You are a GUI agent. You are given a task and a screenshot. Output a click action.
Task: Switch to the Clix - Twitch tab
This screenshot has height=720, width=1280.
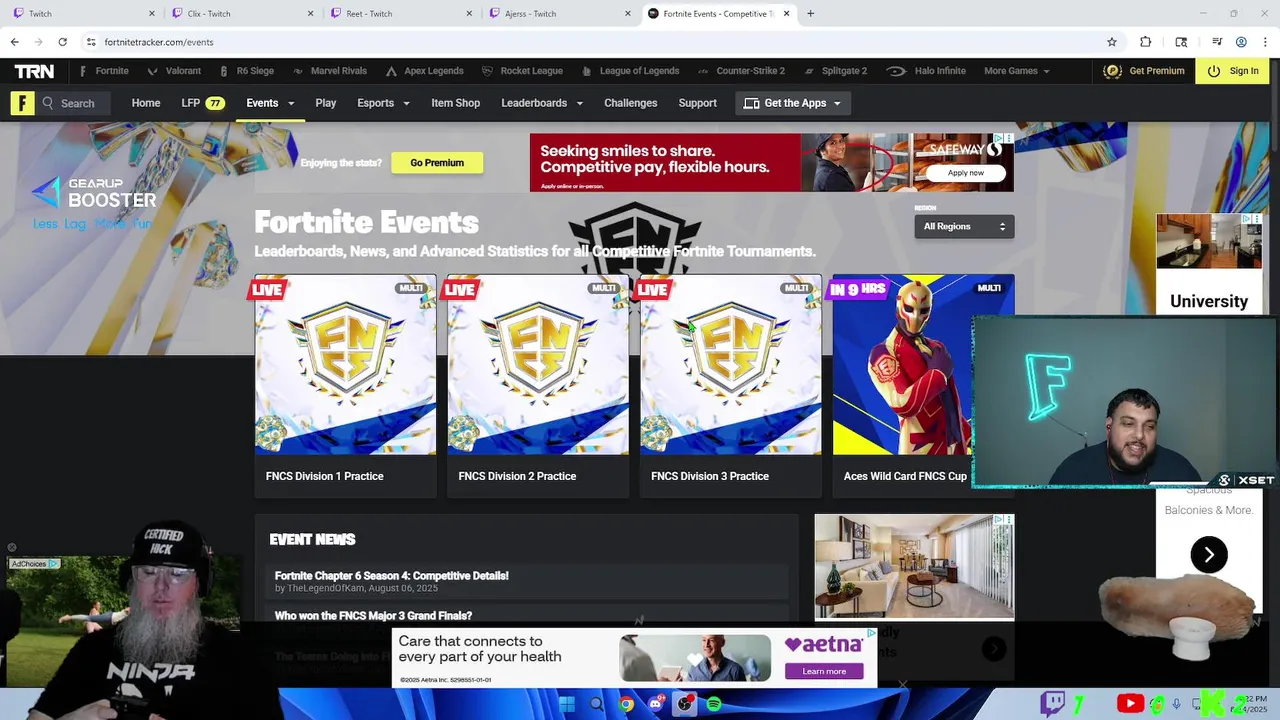242,14
